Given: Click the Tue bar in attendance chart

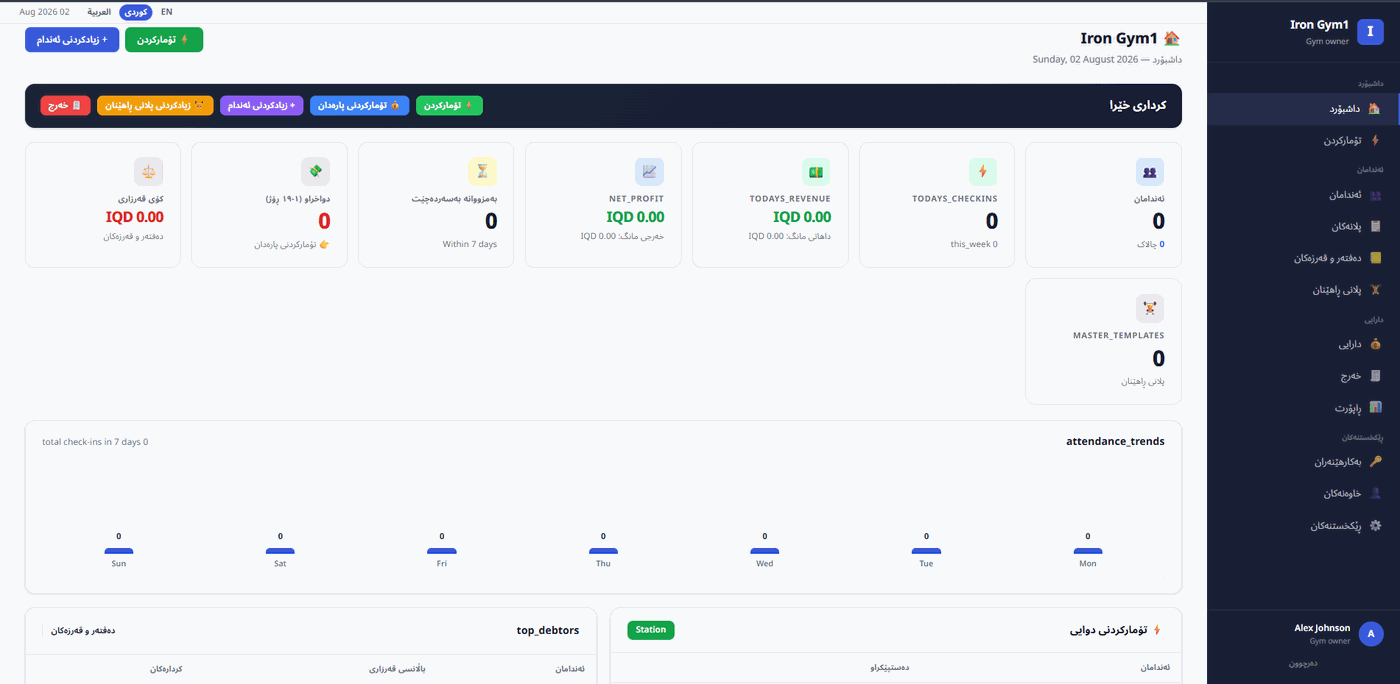Looking at the screenshot, I should [926, 551].
